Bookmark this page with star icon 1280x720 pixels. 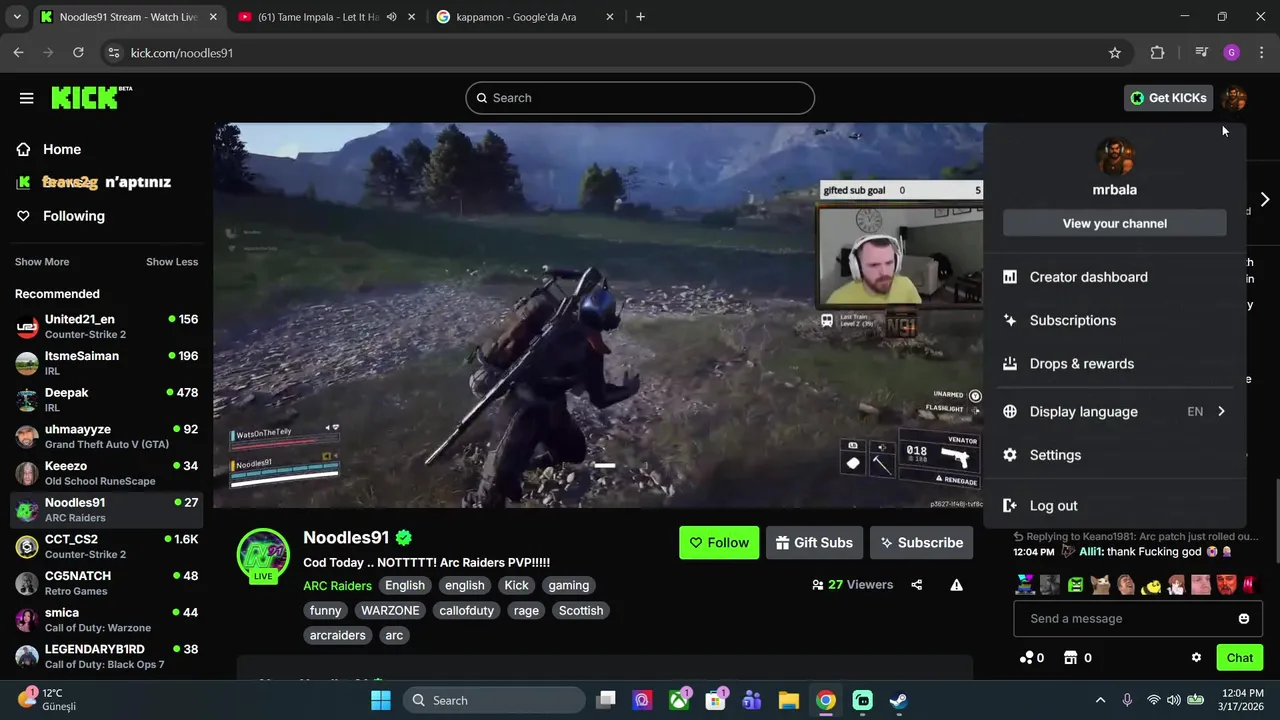pyautogui.click(x=1115, y=53)
